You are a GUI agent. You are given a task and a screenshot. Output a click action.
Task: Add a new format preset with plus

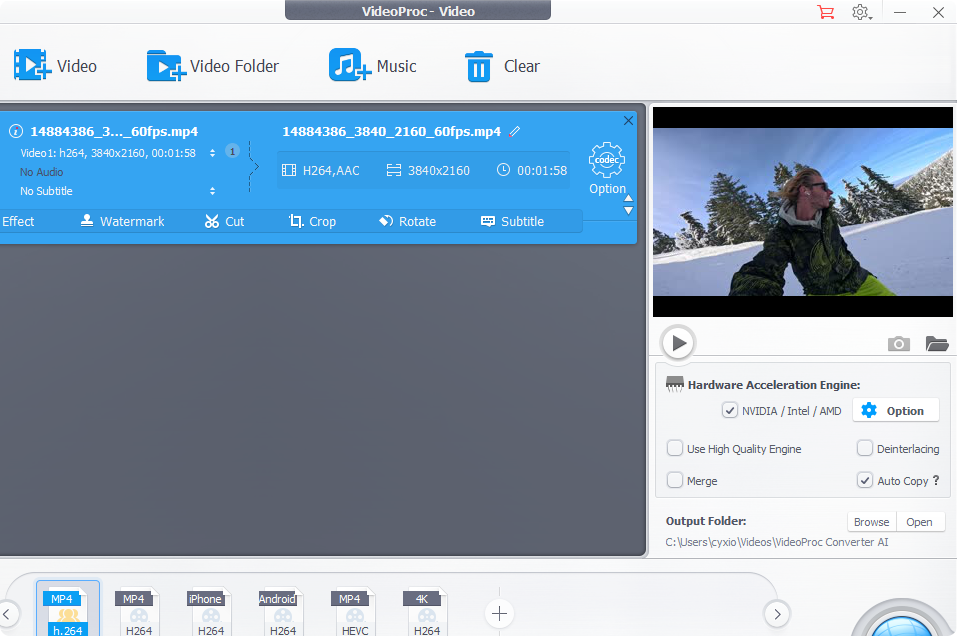point(499,613)
